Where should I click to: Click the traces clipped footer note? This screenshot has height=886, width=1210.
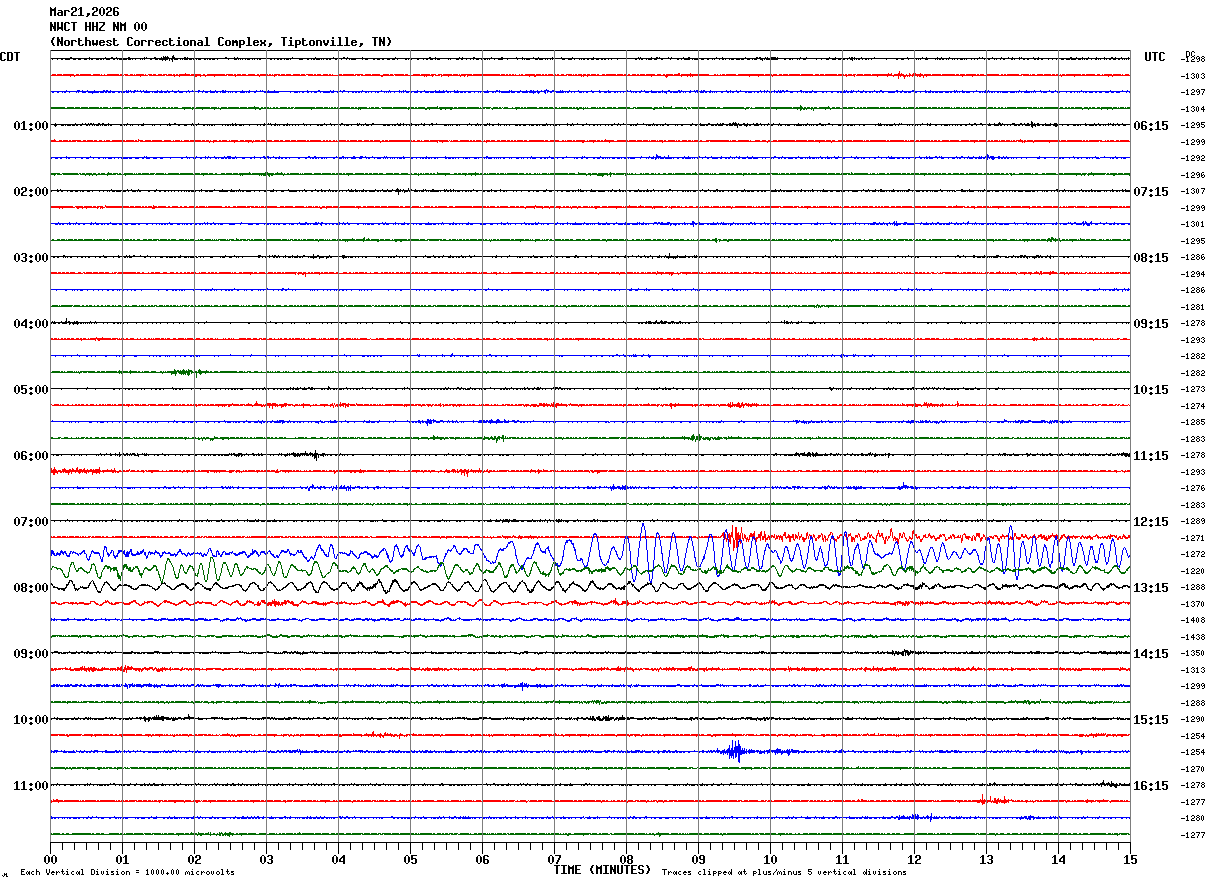[784, 873]
